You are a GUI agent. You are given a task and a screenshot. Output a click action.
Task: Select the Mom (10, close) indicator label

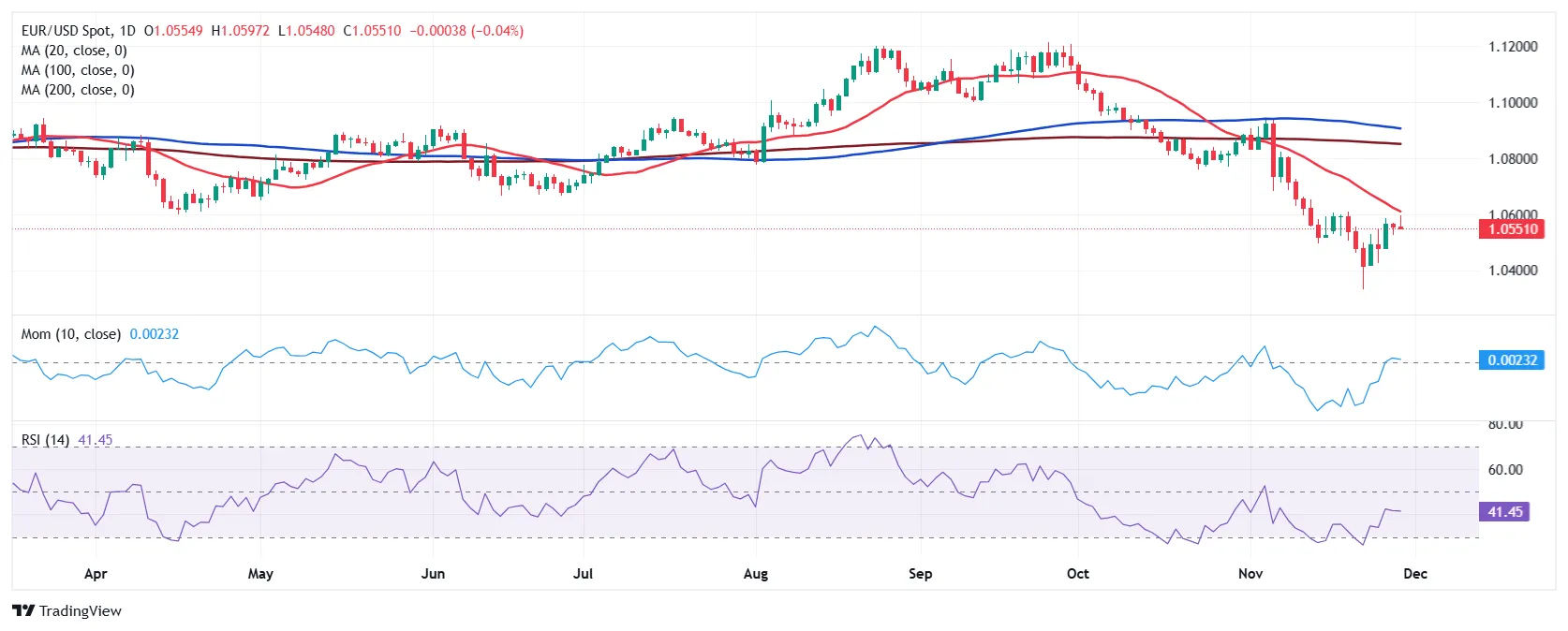click(x=71, y=334)
